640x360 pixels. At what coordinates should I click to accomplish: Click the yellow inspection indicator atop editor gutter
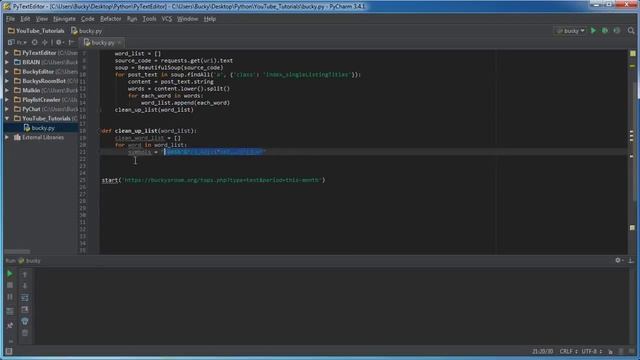[x=633, y=53]
